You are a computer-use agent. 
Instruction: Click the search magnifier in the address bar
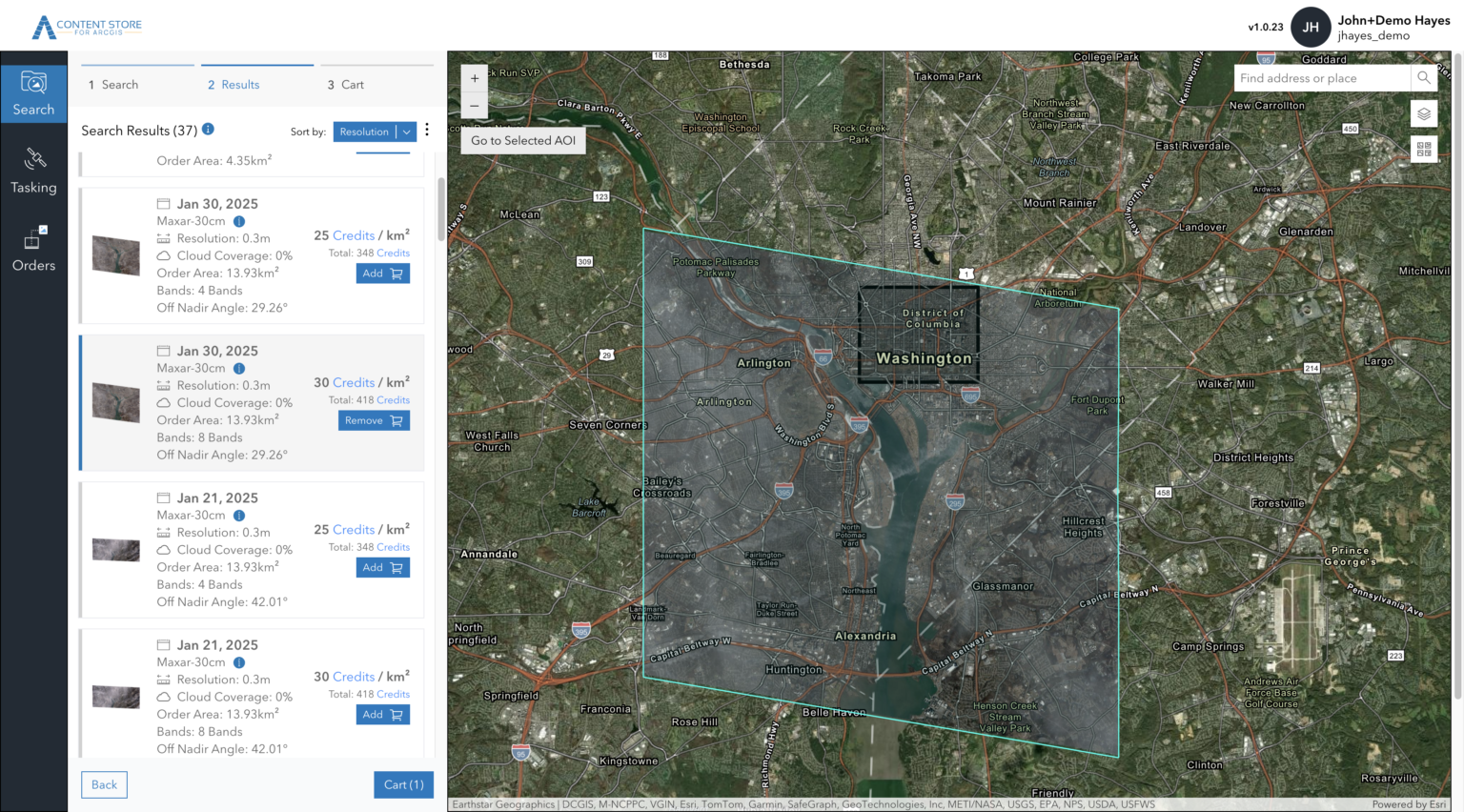(x=1424, y=78)
